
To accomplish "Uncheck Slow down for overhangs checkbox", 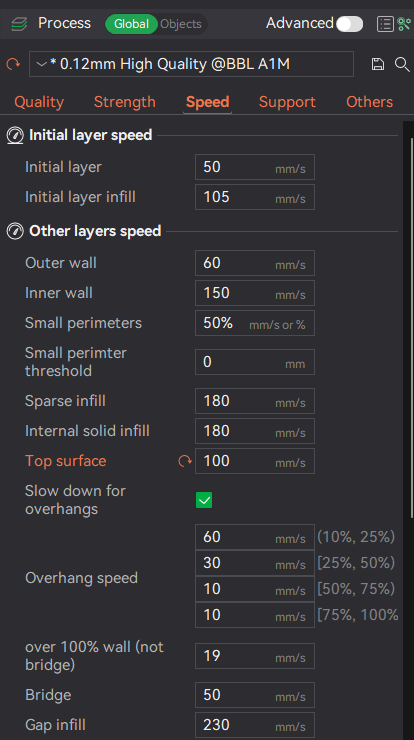I will pos(204,500).
